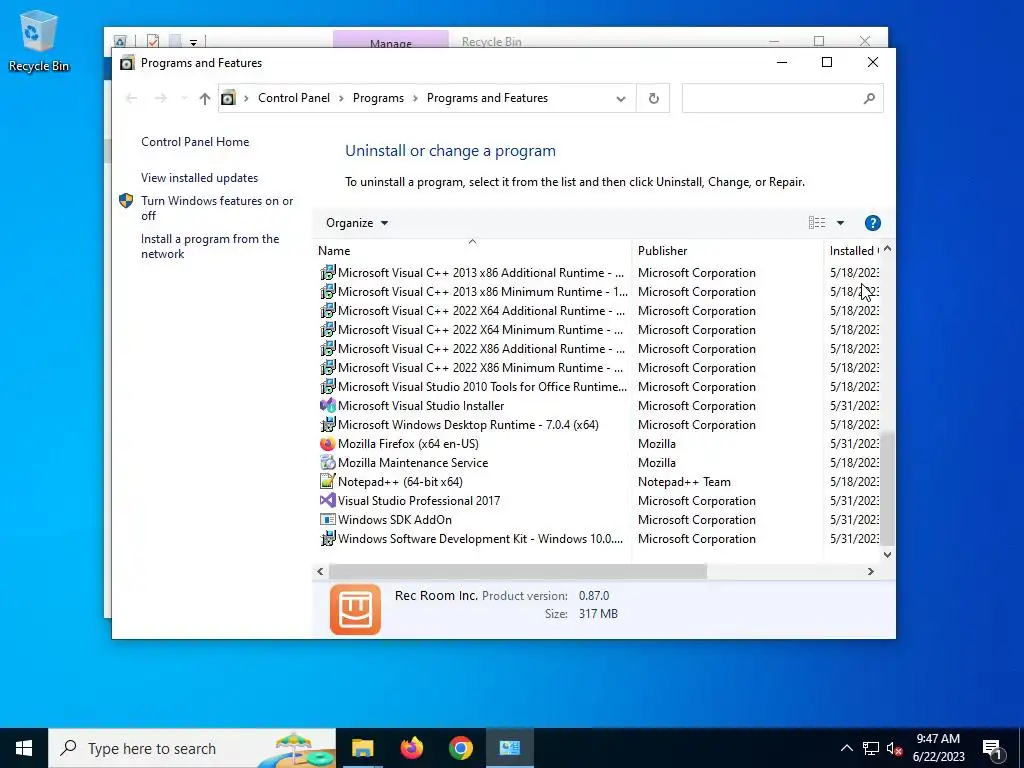
Task: Click the Mozilla Maintenance Service icon
Action: click(327, 463)
